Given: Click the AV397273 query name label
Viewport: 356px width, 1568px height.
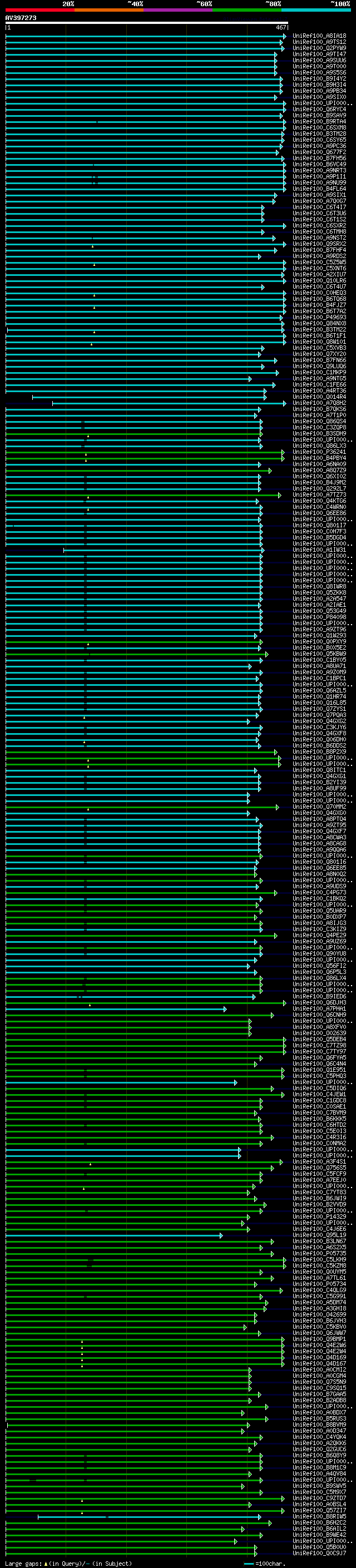Looking at the screenshot, I should (21, 18).
